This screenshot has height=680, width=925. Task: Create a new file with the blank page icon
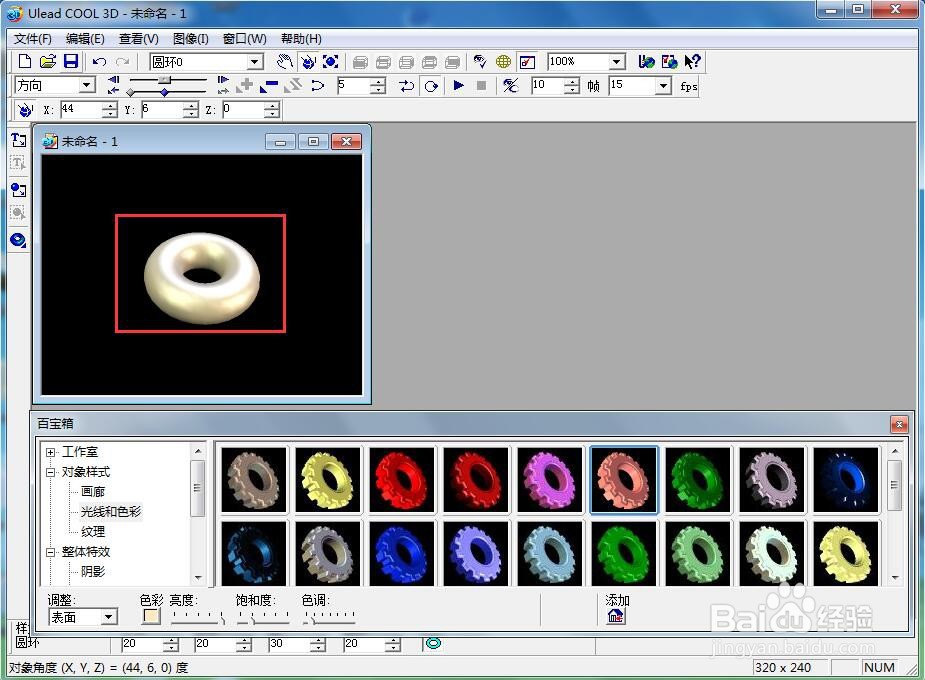click(25, 61)
